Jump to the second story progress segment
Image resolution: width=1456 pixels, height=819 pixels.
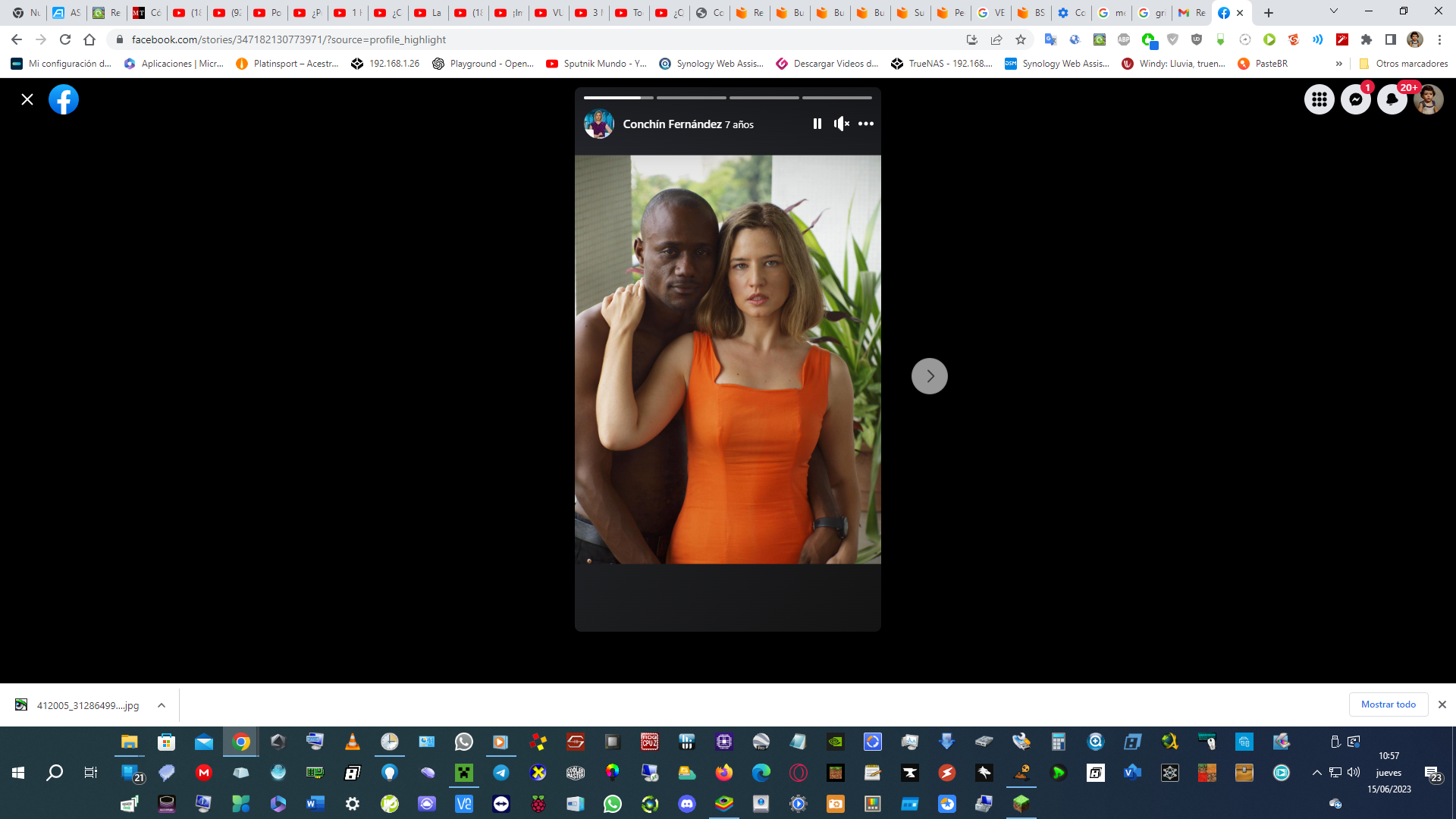tap(691, 98)
